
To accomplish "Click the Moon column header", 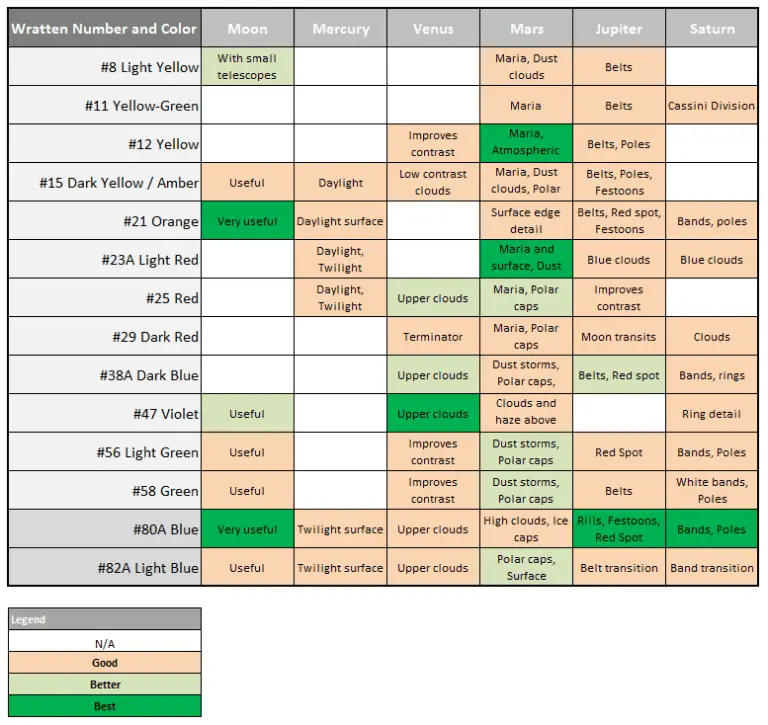I will click(247, 29).
